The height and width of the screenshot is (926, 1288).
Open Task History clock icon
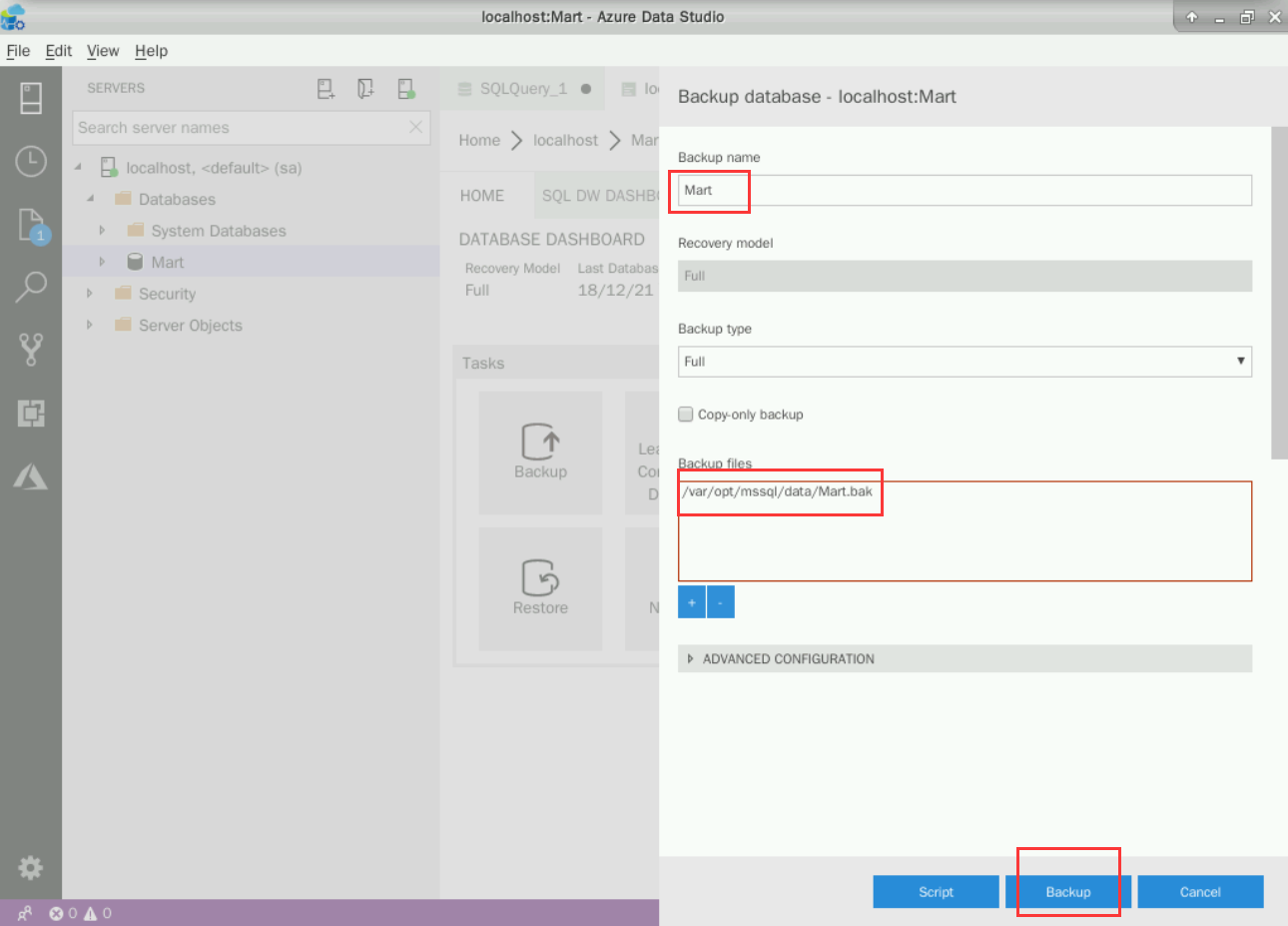pyautogui.click(x=31, y=161)
